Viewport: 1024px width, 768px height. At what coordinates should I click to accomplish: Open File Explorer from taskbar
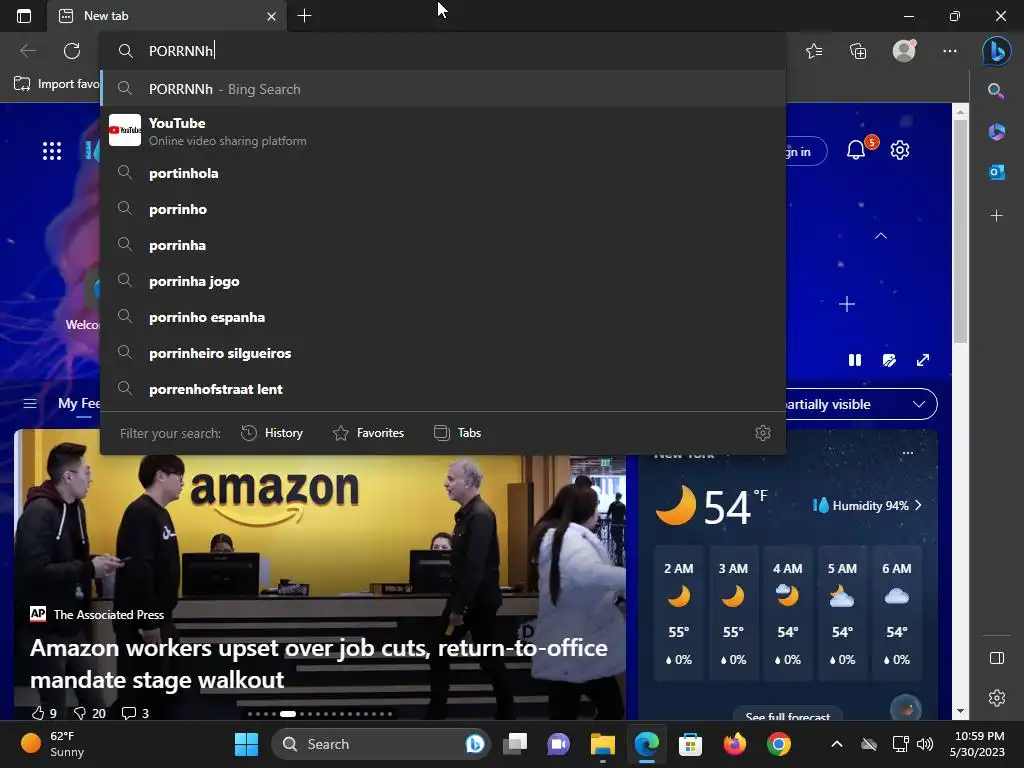tap(602, 744)
